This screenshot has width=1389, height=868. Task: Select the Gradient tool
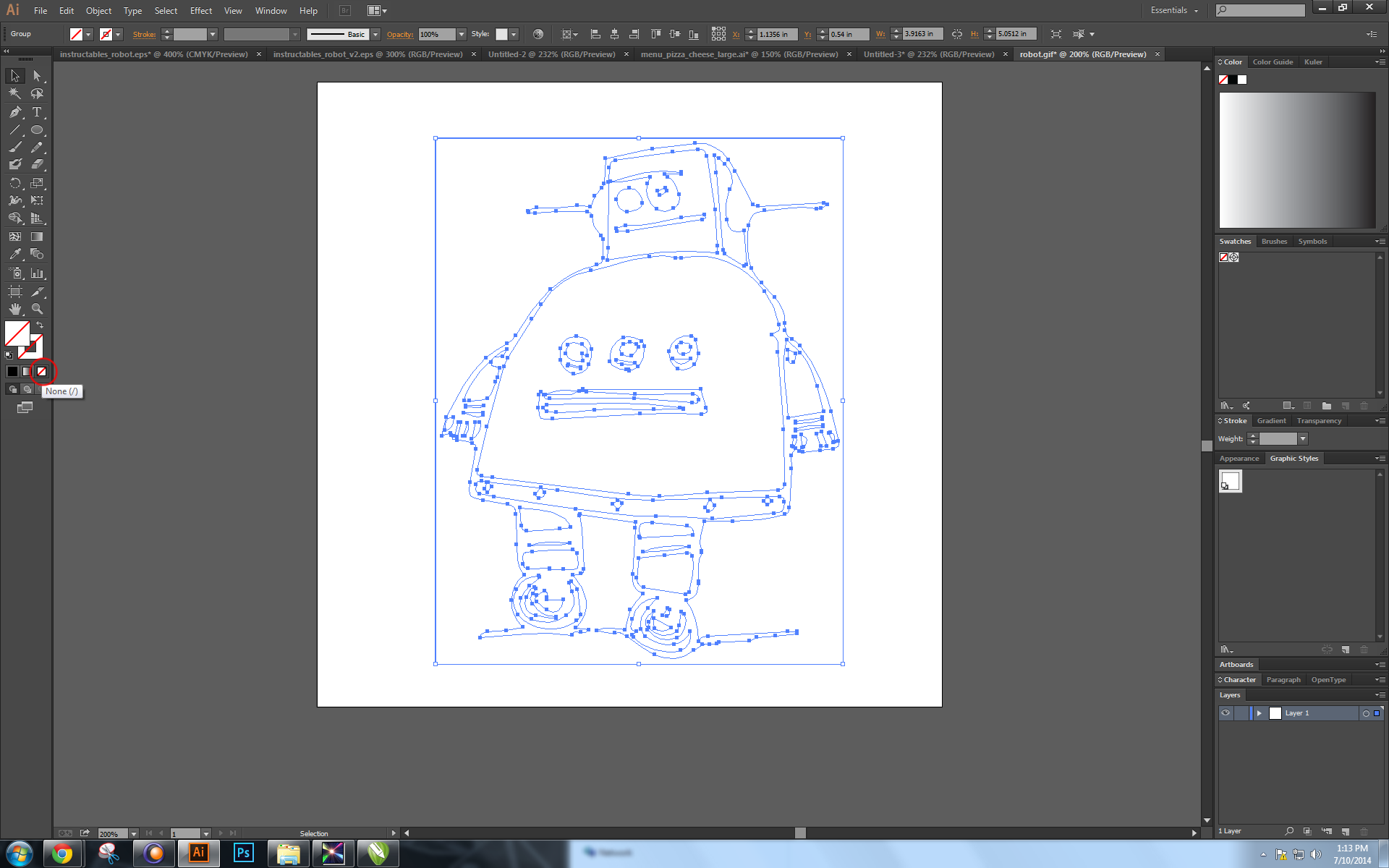tap(37, 237)
